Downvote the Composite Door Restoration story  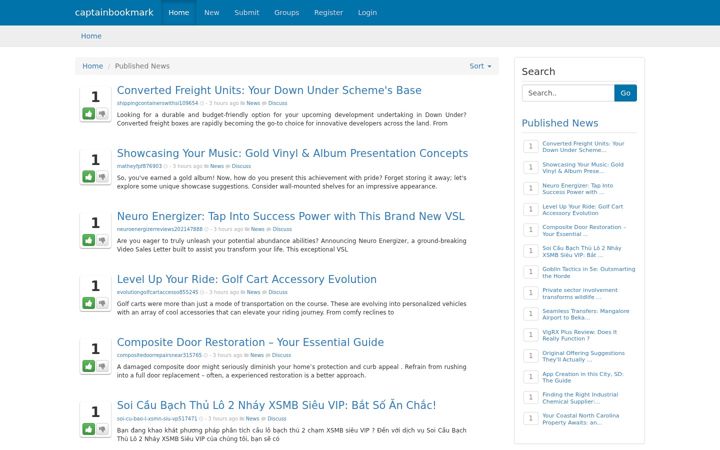pos(102,366)
